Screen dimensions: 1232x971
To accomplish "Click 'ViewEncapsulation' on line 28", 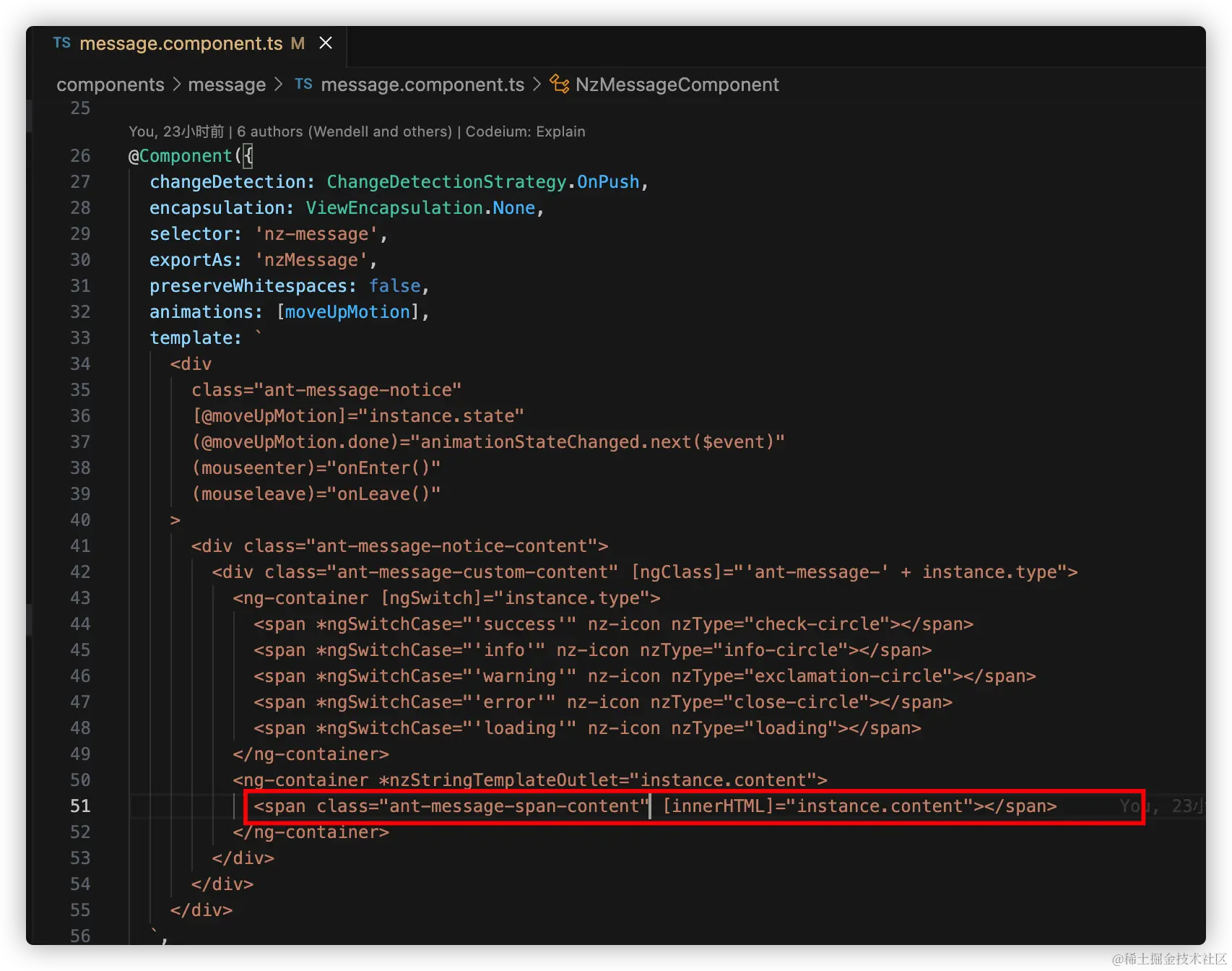I will point(394,208).
